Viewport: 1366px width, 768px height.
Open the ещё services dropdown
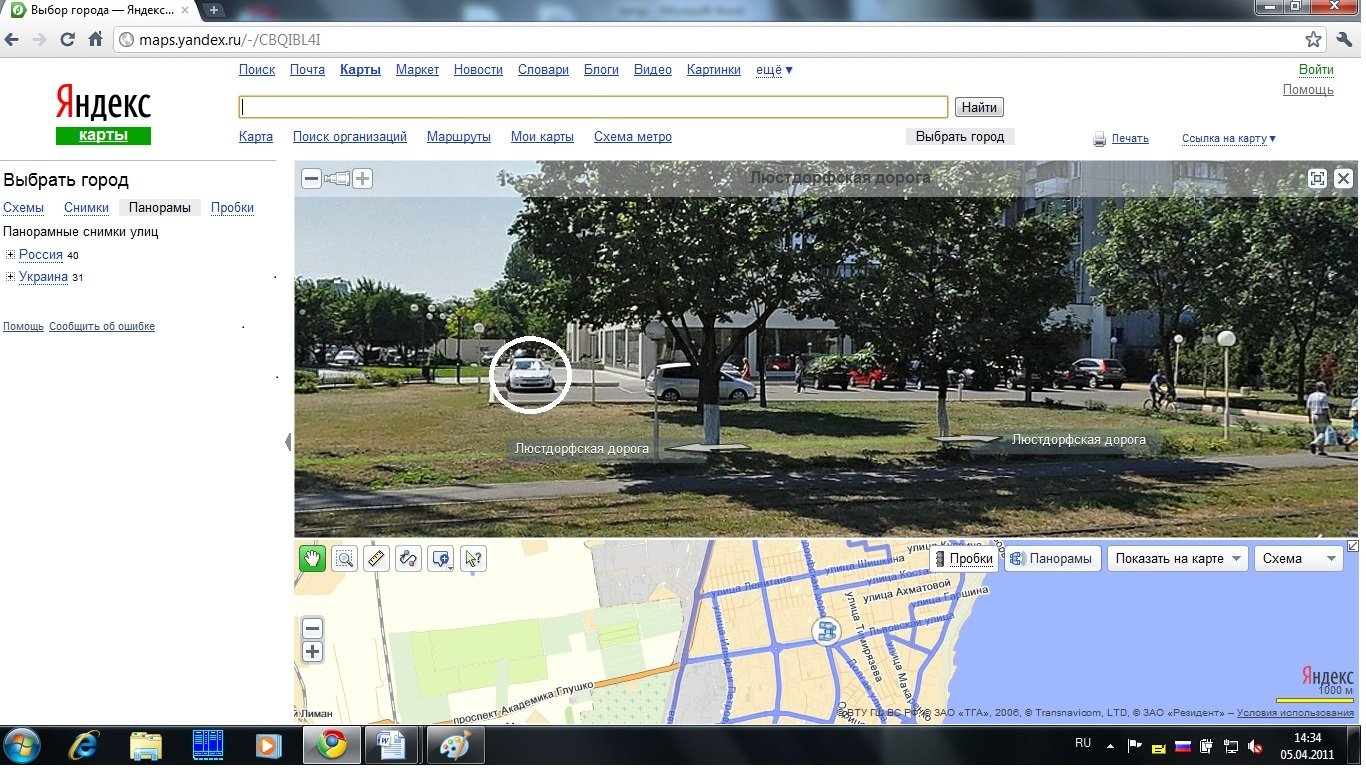[x=774, y=70]
